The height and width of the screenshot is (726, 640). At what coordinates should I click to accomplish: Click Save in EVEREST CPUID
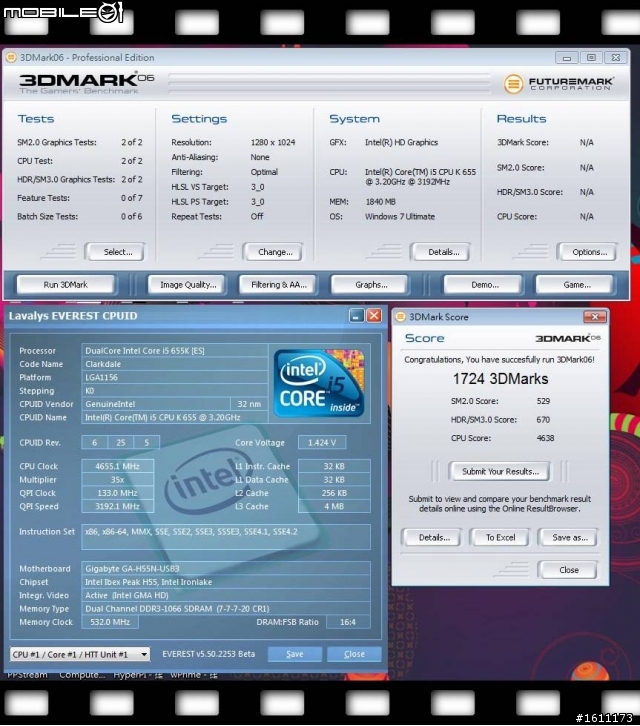pyautogui.click(x=295, y=654)
